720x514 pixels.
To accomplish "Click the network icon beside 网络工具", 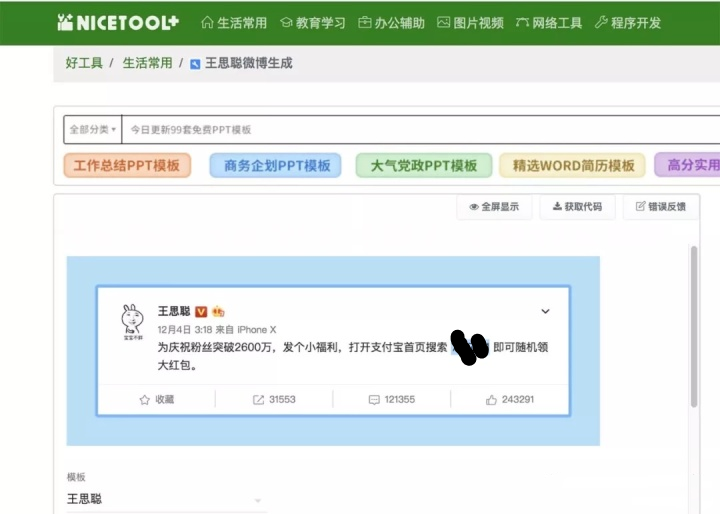I will (x=522, y=22).
